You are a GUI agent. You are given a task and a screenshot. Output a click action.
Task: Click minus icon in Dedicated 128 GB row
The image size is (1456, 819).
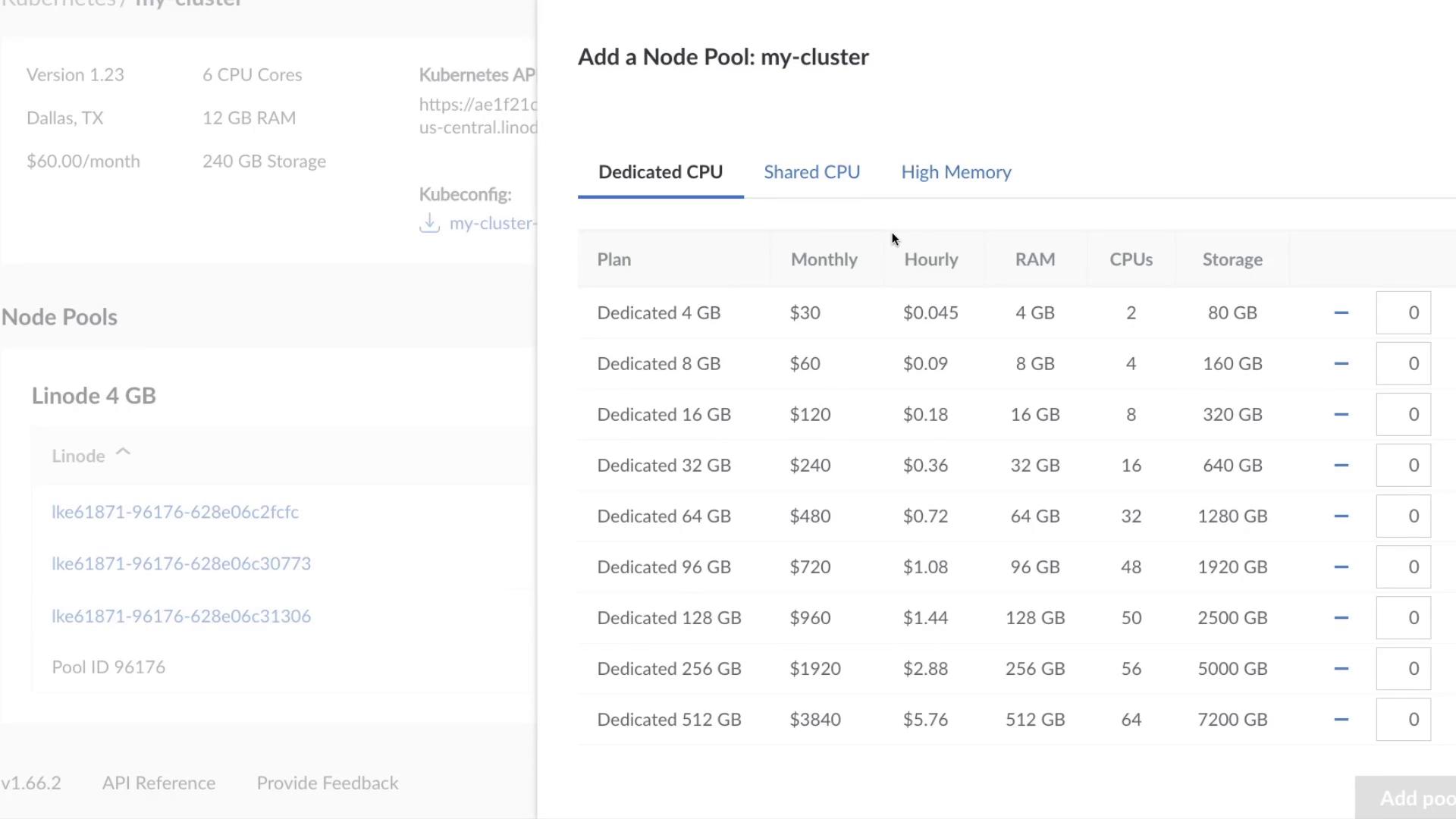pyautogui.click(x=1341, y=618)
